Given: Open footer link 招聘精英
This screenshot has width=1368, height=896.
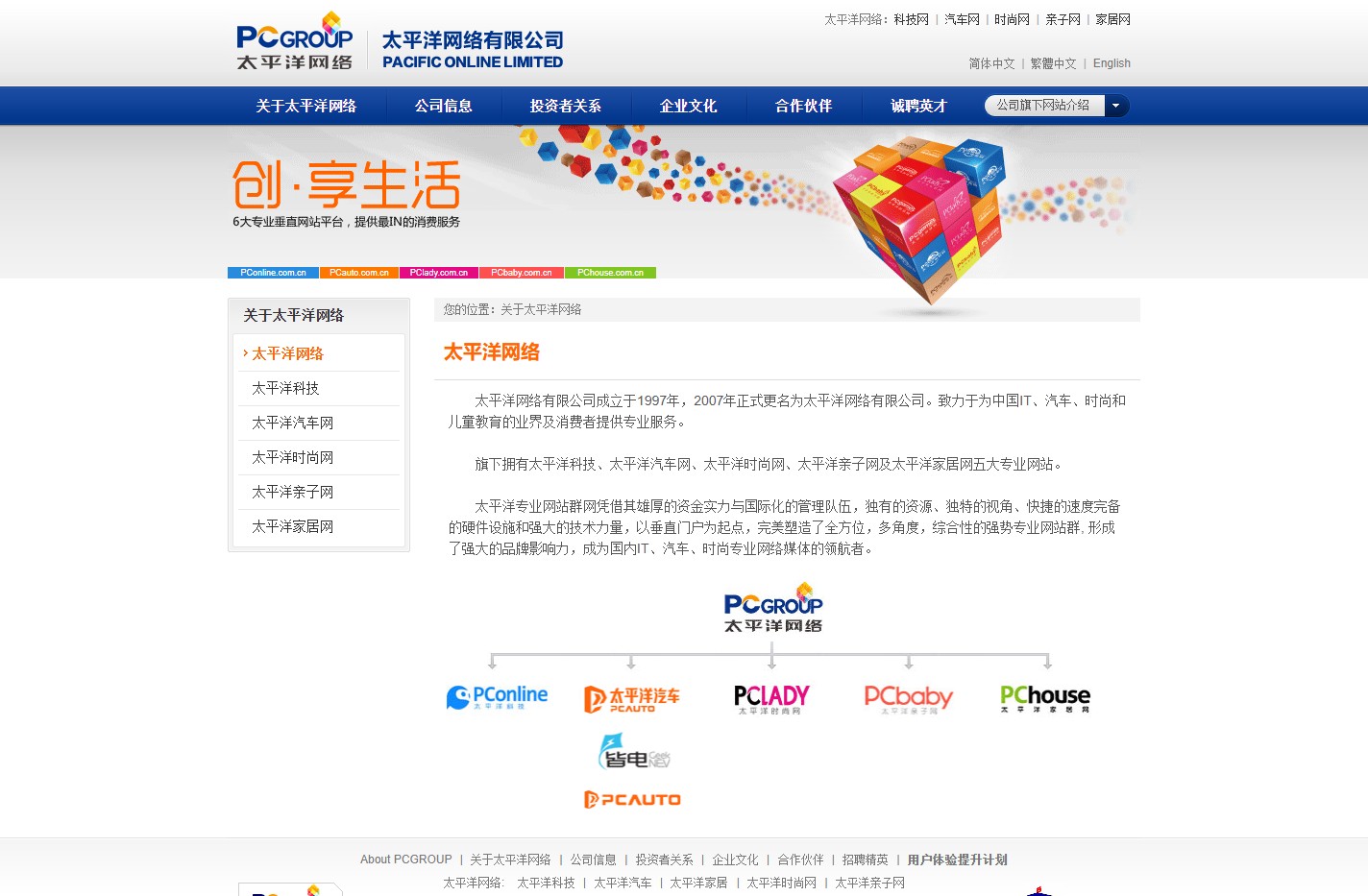Looking at the screenshot, I should 866,860.
